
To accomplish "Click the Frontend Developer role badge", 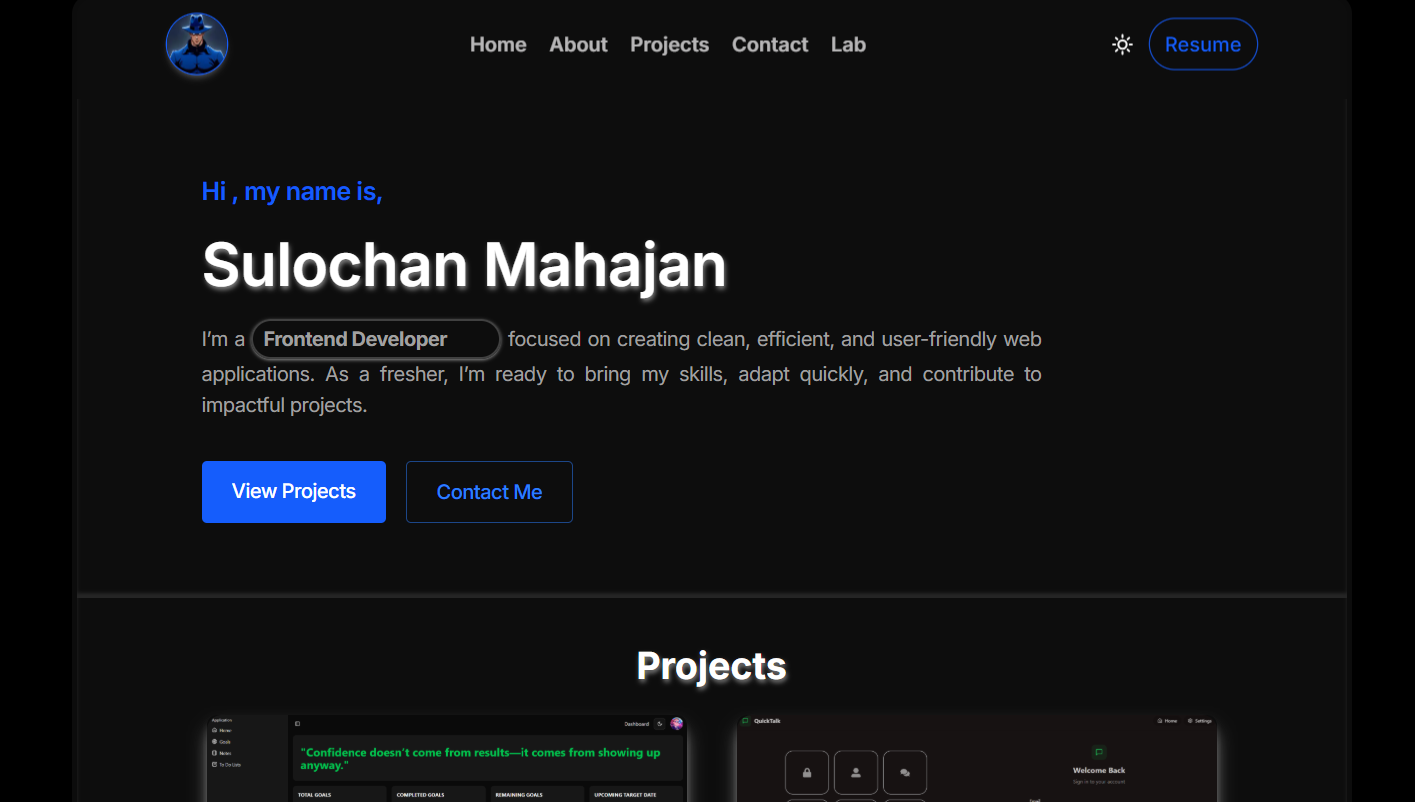I will (375, 340).
